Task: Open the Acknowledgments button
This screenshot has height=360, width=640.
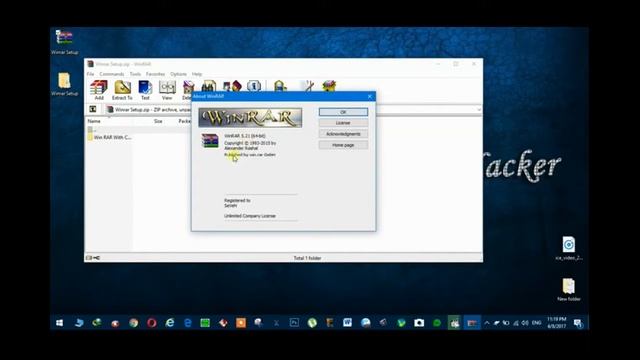Action: [x=343, y=134]
